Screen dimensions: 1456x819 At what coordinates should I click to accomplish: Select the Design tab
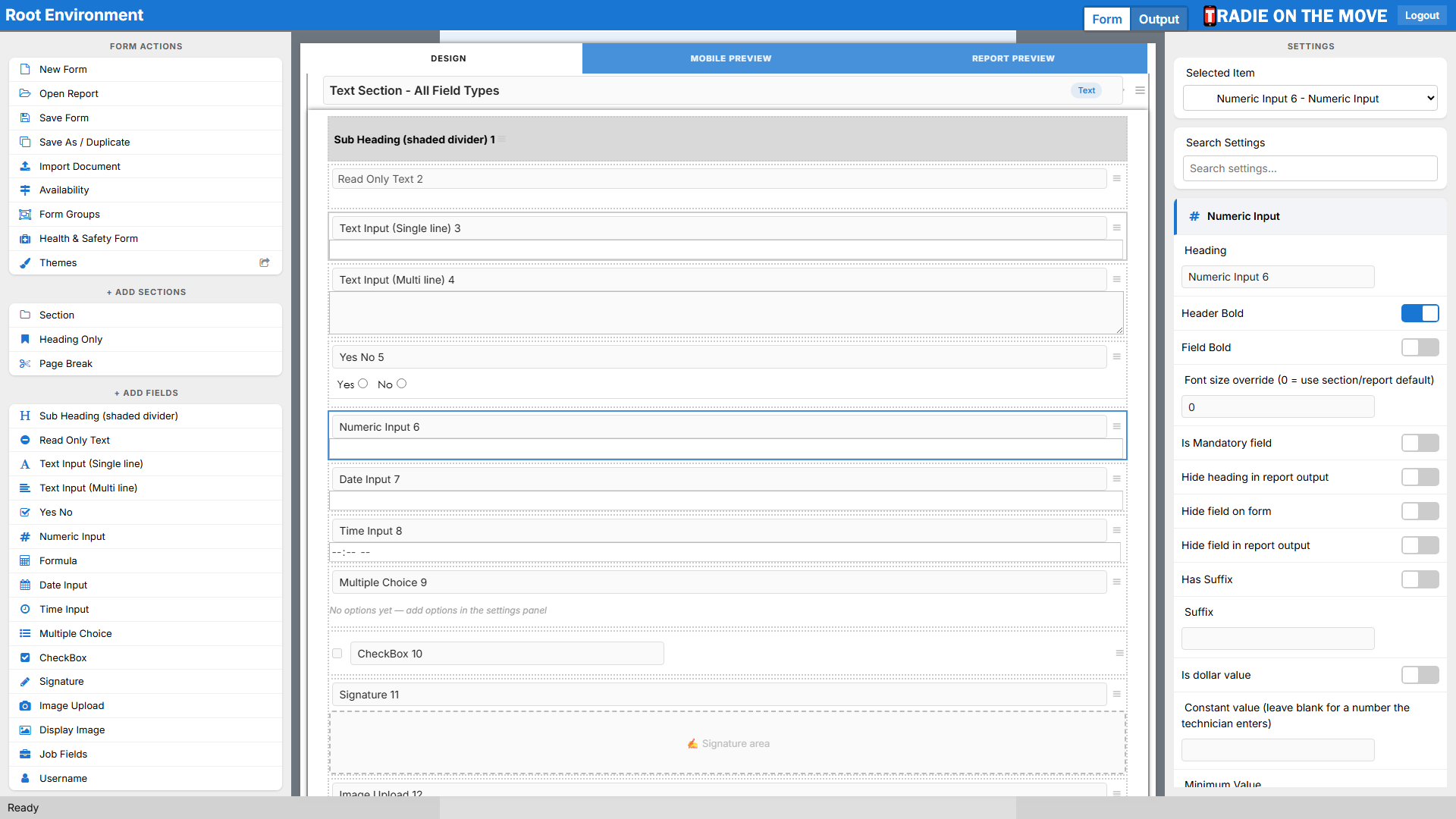[x=448, y=58]
